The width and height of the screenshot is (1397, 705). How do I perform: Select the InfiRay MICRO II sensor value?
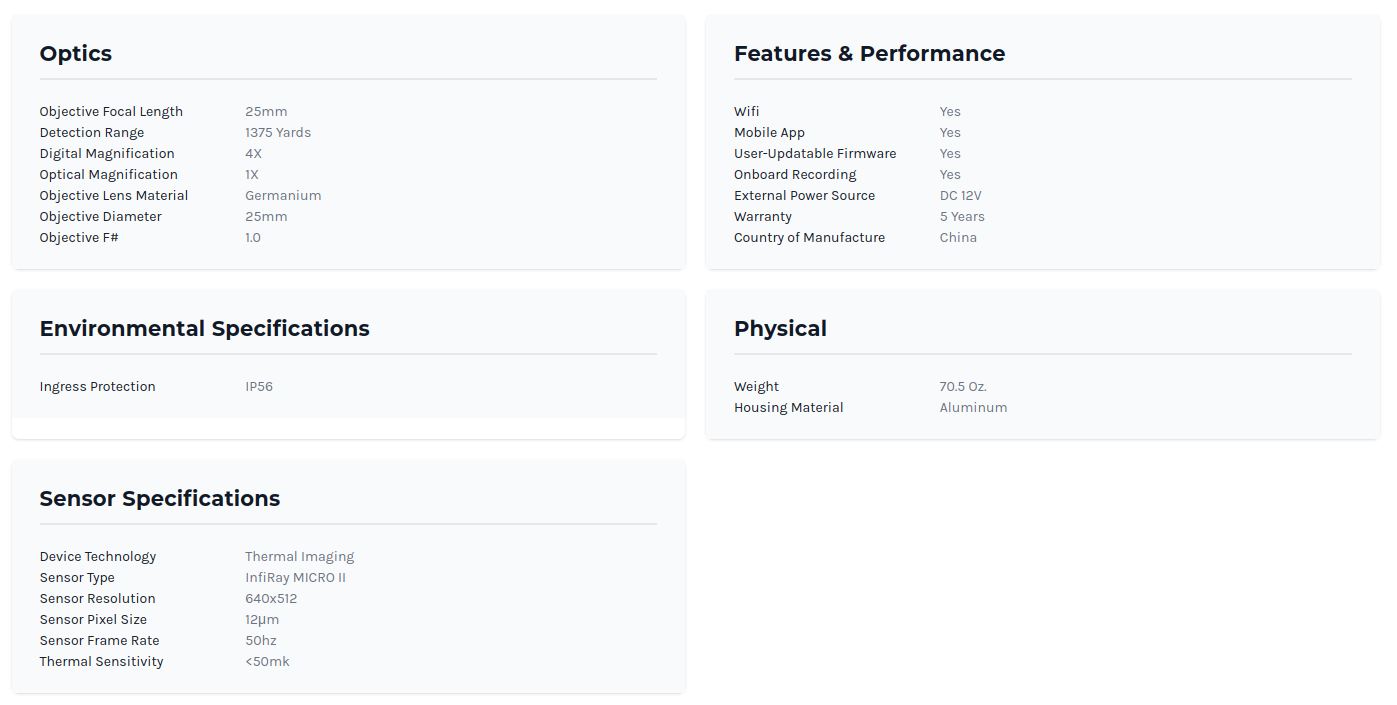tap(295, 578)
